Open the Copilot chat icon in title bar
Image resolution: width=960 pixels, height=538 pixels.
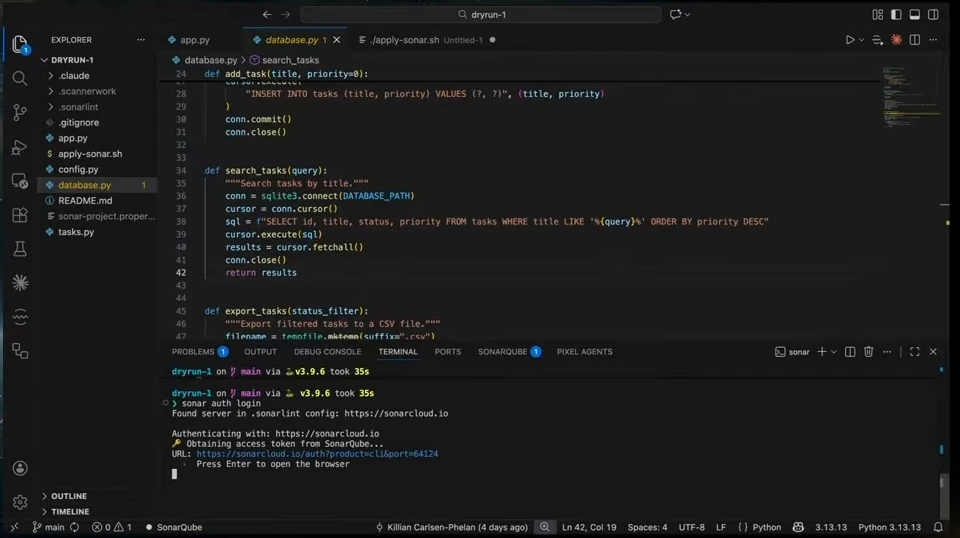tap(676, 15)
